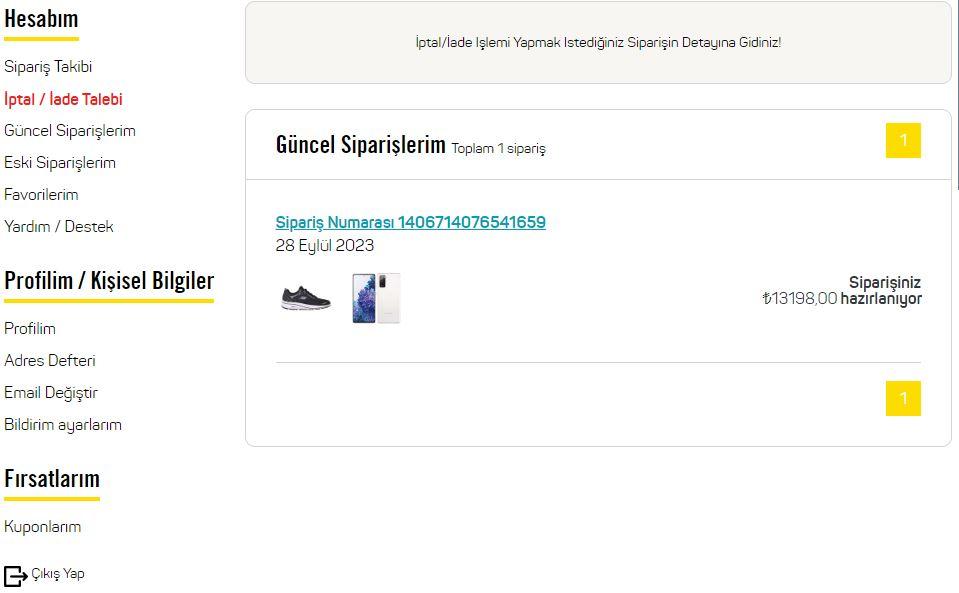Image resolution: width=959 pixels, height=593 pixels.
Task: Open Favorilerim page
Action: [41, 195]
